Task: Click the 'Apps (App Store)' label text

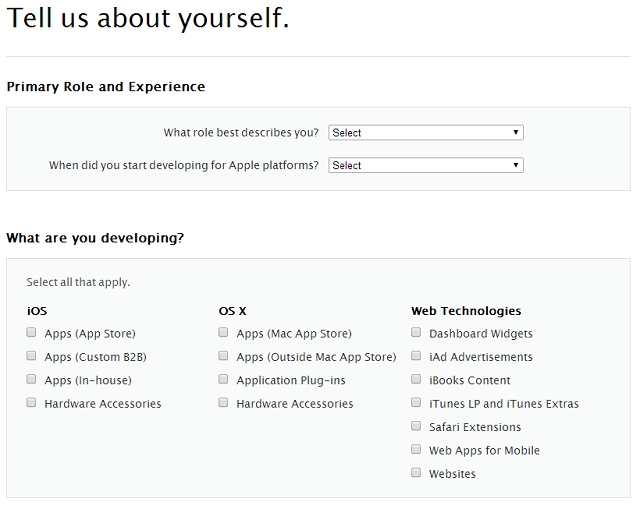Action: coord(90,334)
